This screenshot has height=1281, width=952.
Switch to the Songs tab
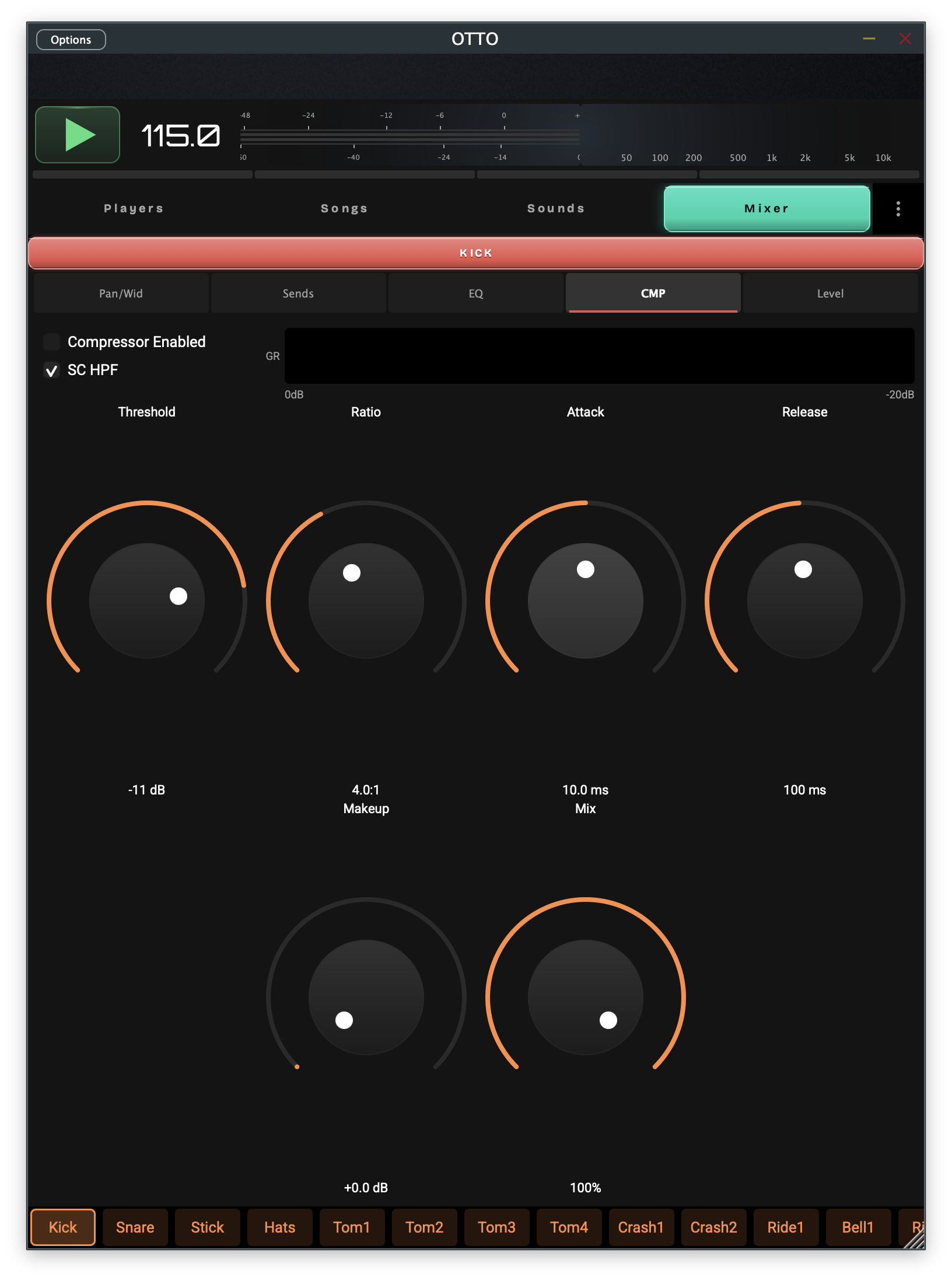pos(344,208)
